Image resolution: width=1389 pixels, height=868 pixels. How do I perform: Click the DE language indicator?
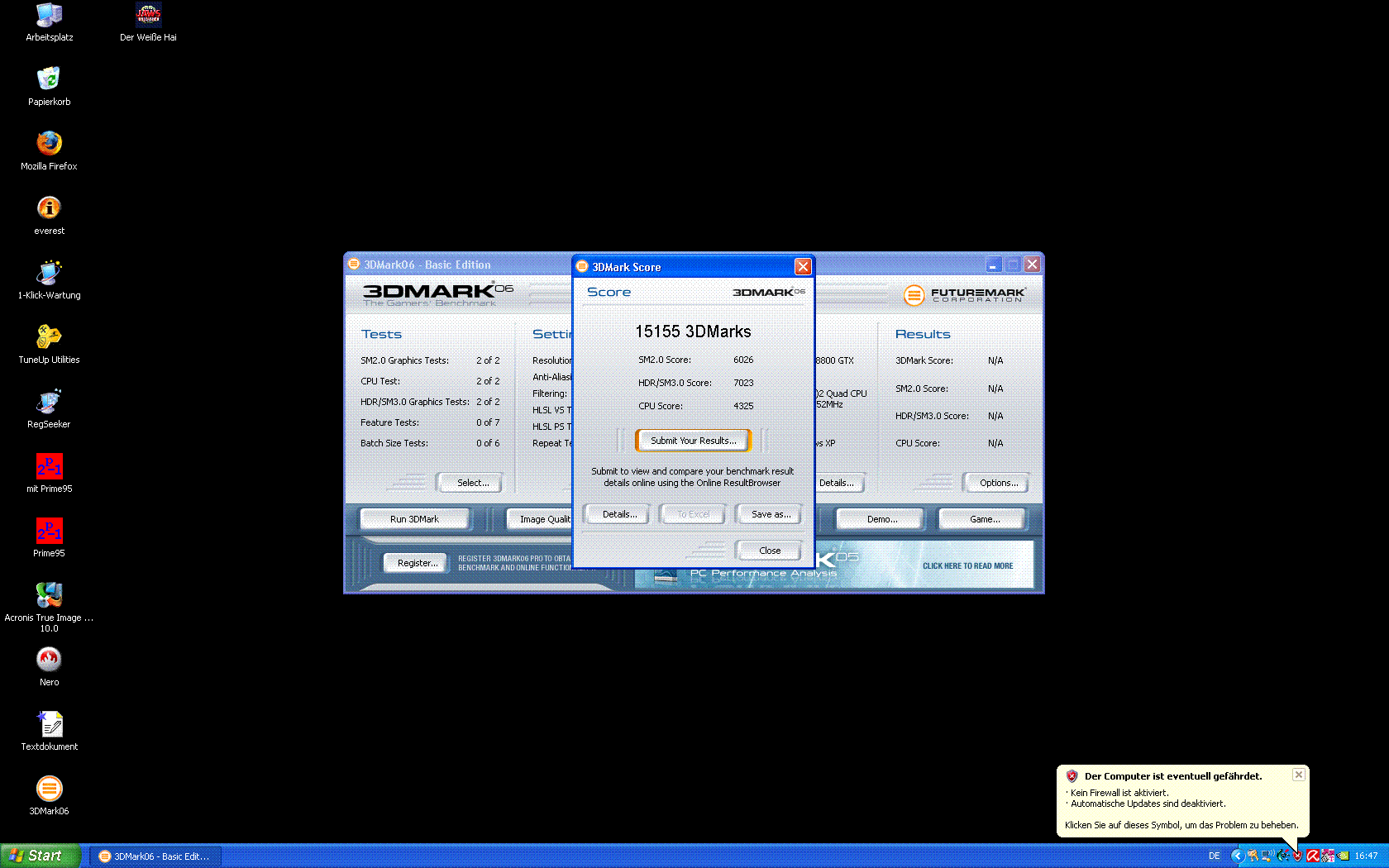1214,856
